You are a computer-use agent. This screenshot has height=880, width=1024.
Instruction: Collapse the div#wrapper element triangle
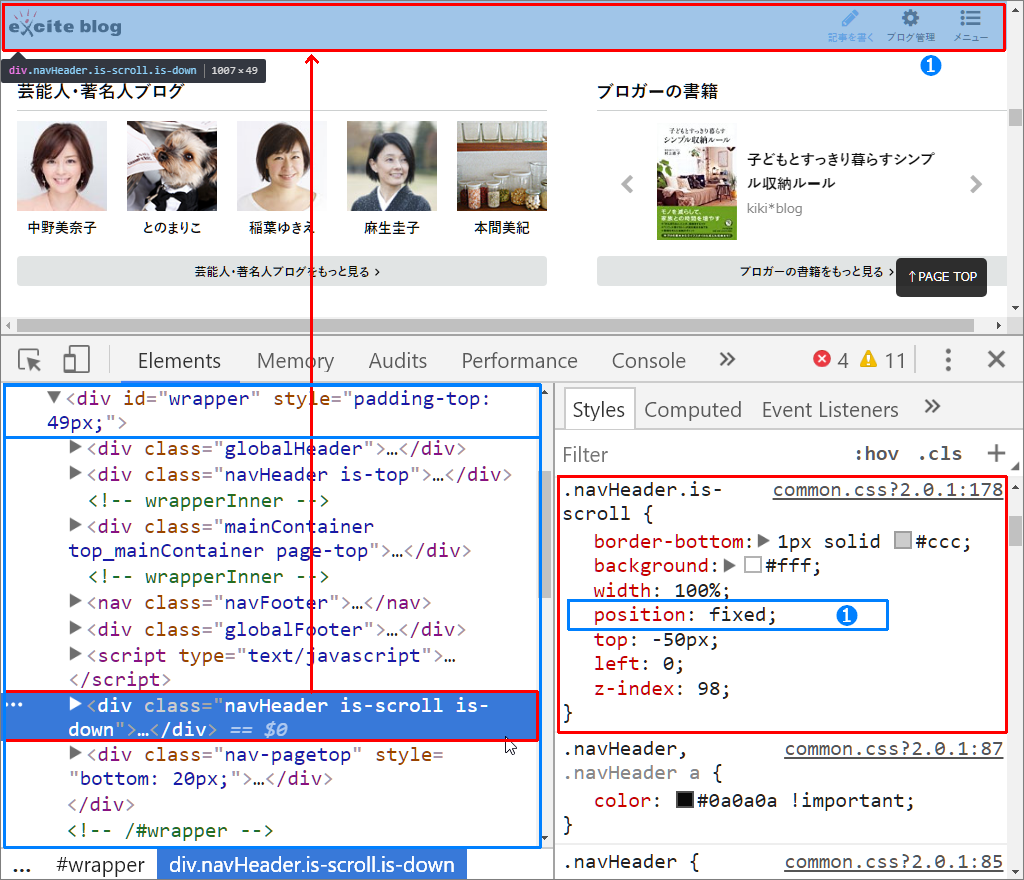click(54, 397)
